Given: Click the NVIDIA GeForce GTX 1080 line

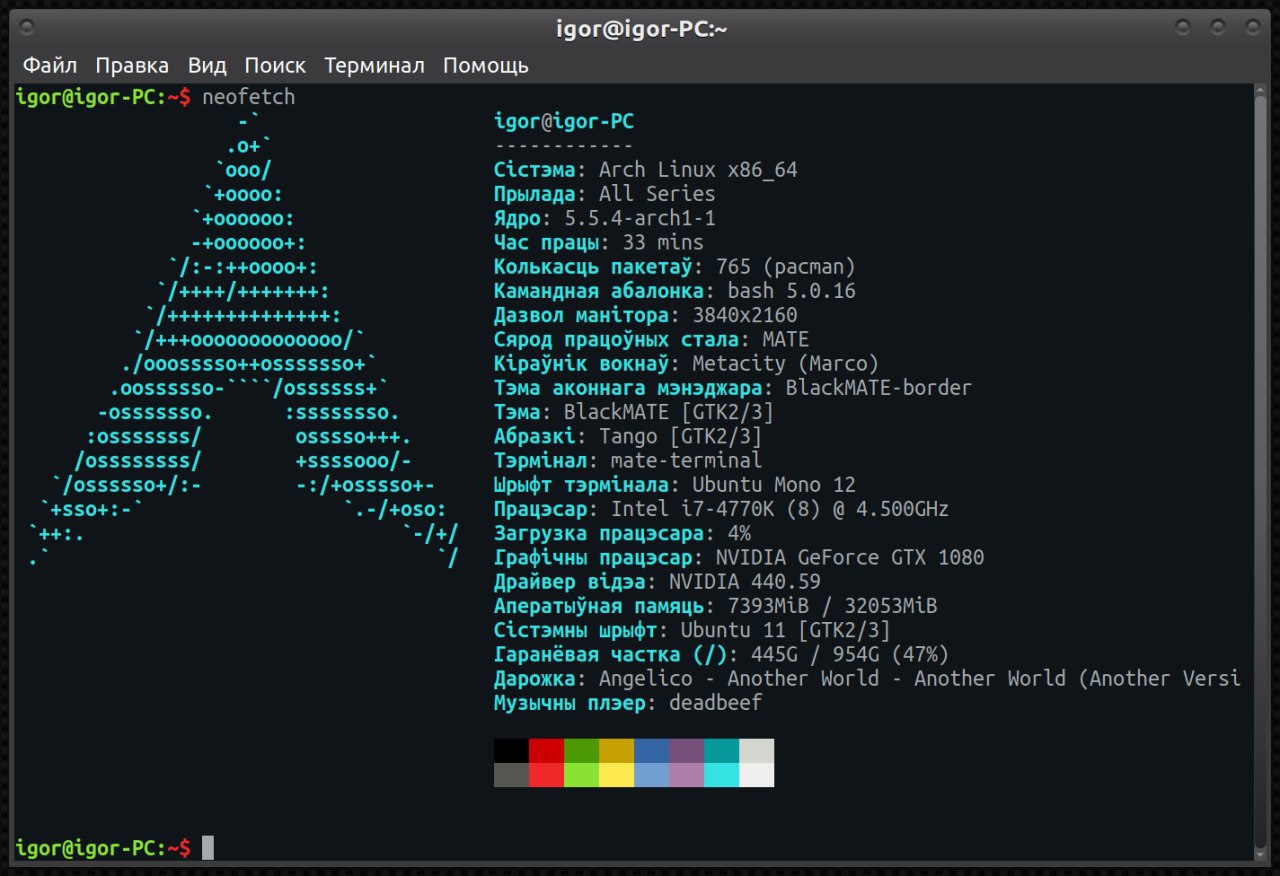Looking at the screenshot, I should pyautogui.click(x=739, y=557).
